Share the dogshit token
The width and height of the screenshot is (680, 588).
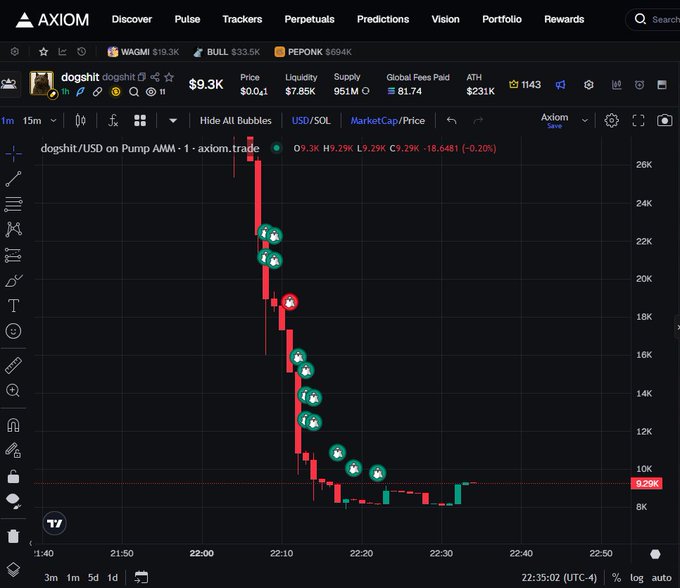(x=155, y=77)
